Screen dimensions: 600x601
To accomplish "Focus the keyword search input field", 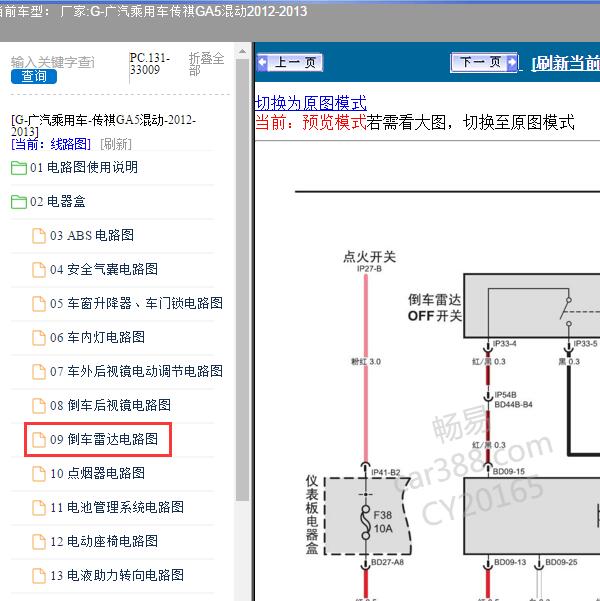I will coord(53,62).
